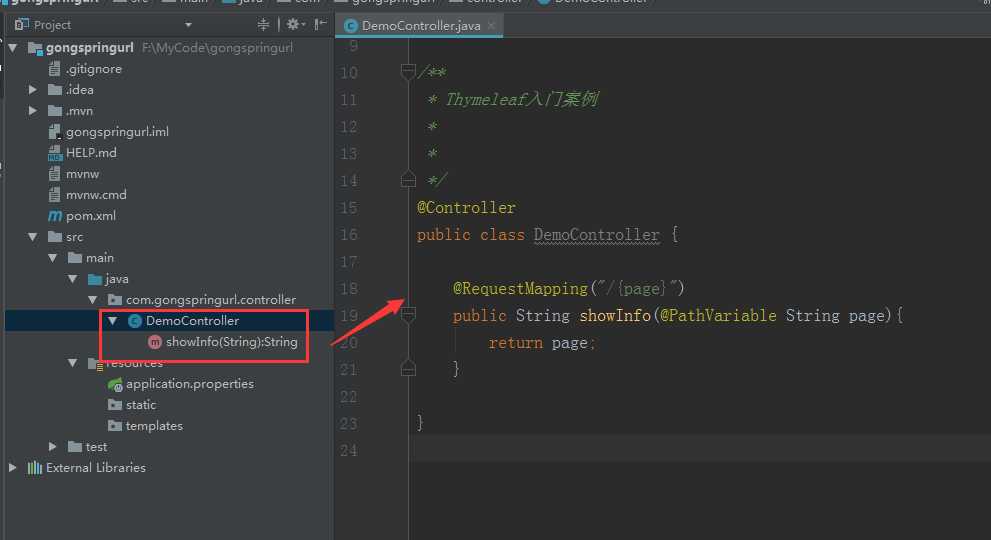Viewport: 991px width, 540px height.
Task: Click the Javadoc fold end marker at line 14
Action: tap(408, 180)
